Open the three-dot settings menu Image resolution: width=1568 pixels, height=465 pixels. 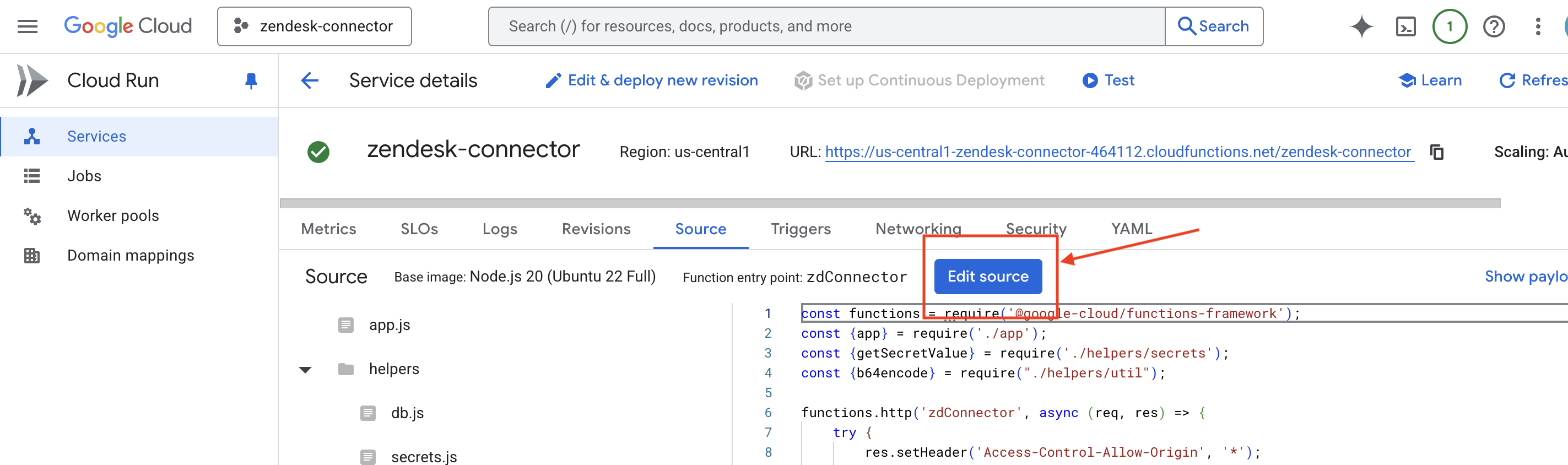coord(1538,27)
